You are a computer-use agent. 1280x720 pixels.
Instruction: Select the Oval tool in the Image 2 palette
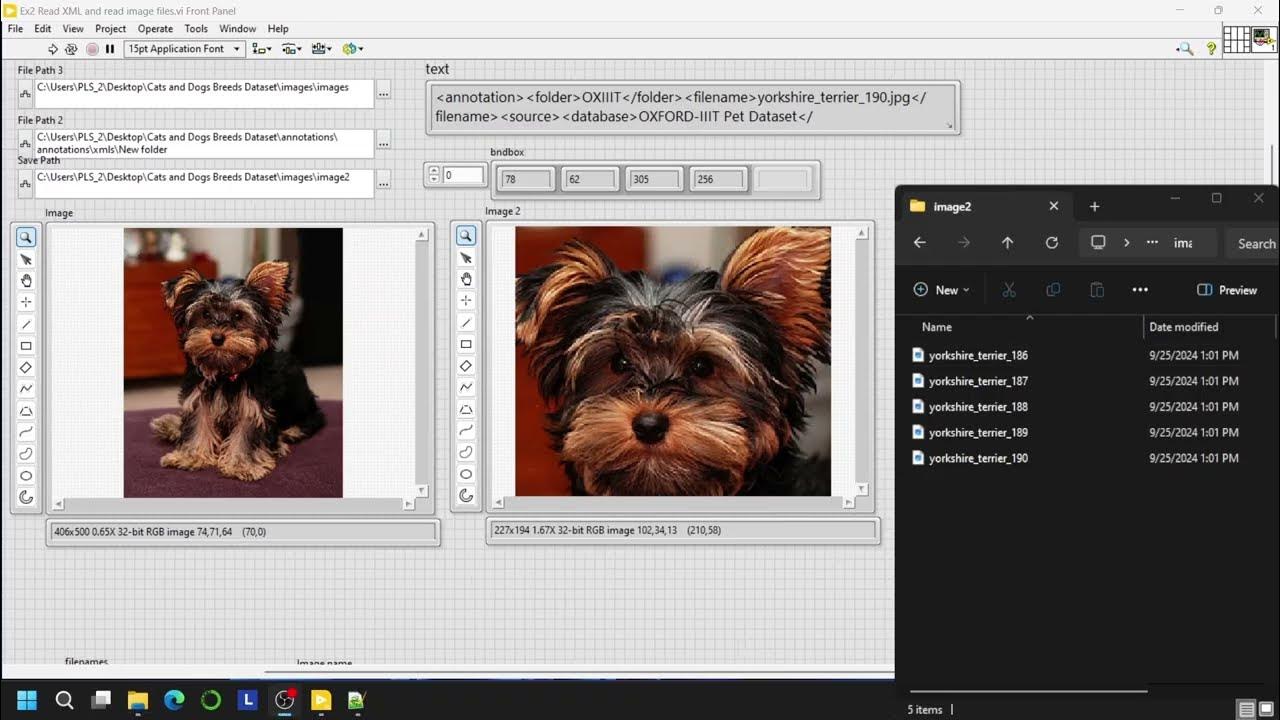coord(466,474)
